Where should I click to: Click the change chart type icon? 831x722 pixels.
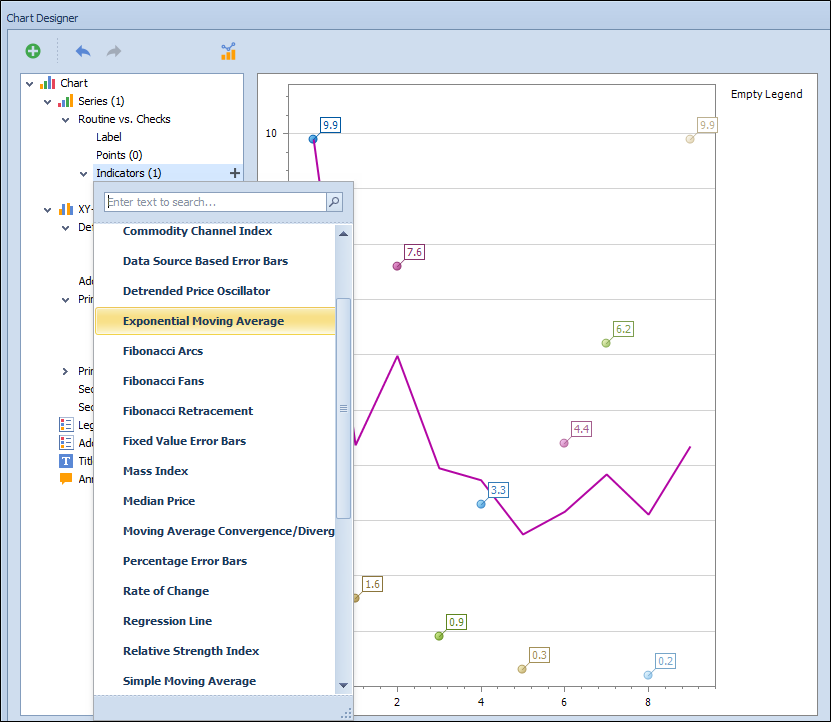228,51
